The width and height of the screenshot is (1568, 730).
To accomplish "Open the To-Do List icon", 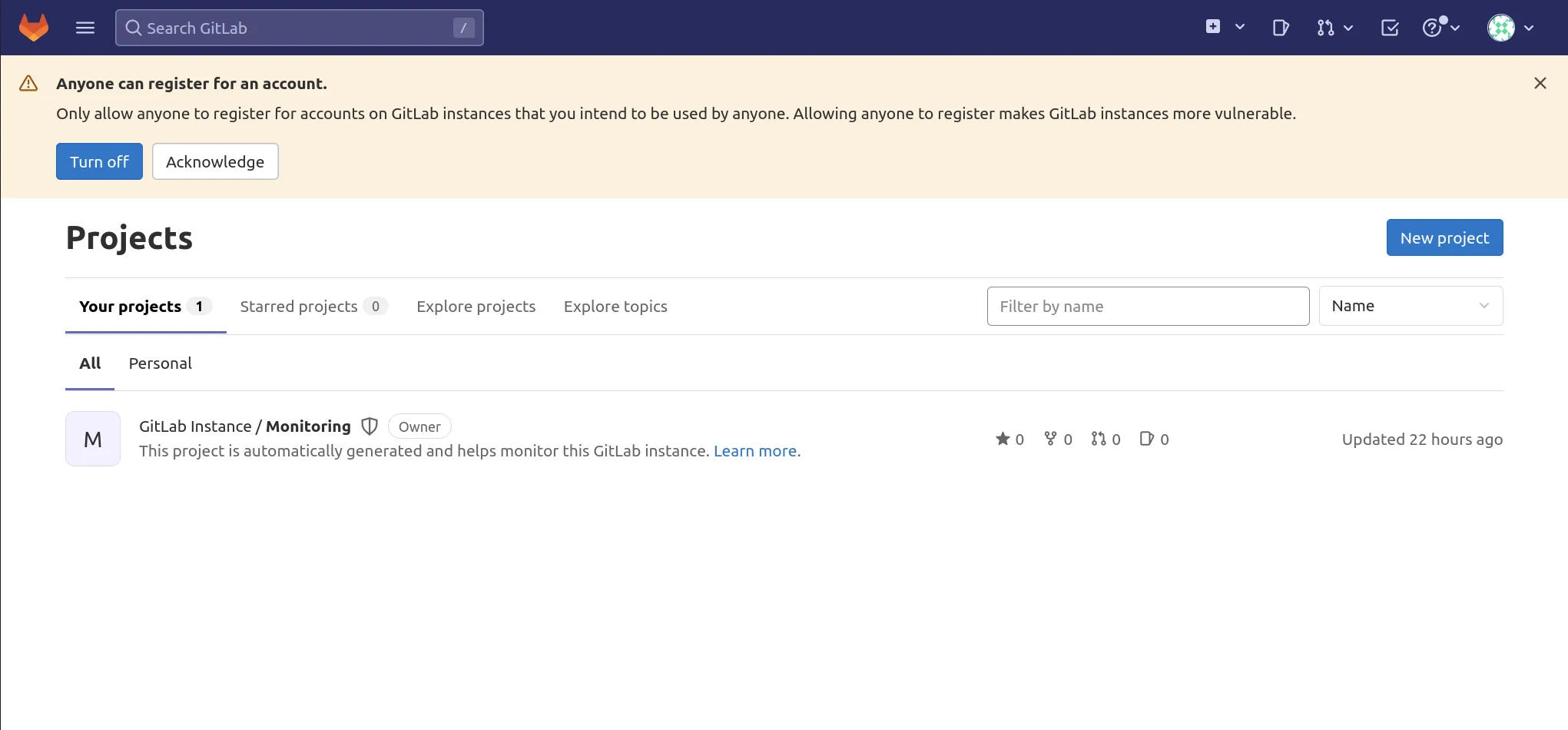I will click(1390, 28).
